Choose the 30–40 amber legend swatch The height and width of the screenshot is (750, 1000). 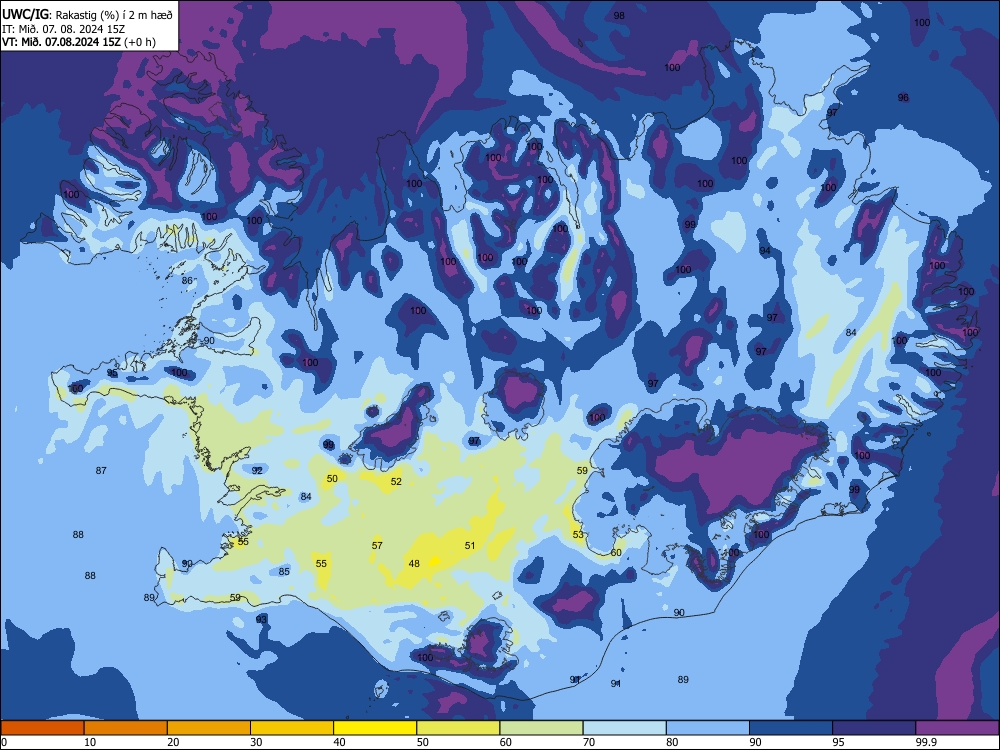point(292,728)
